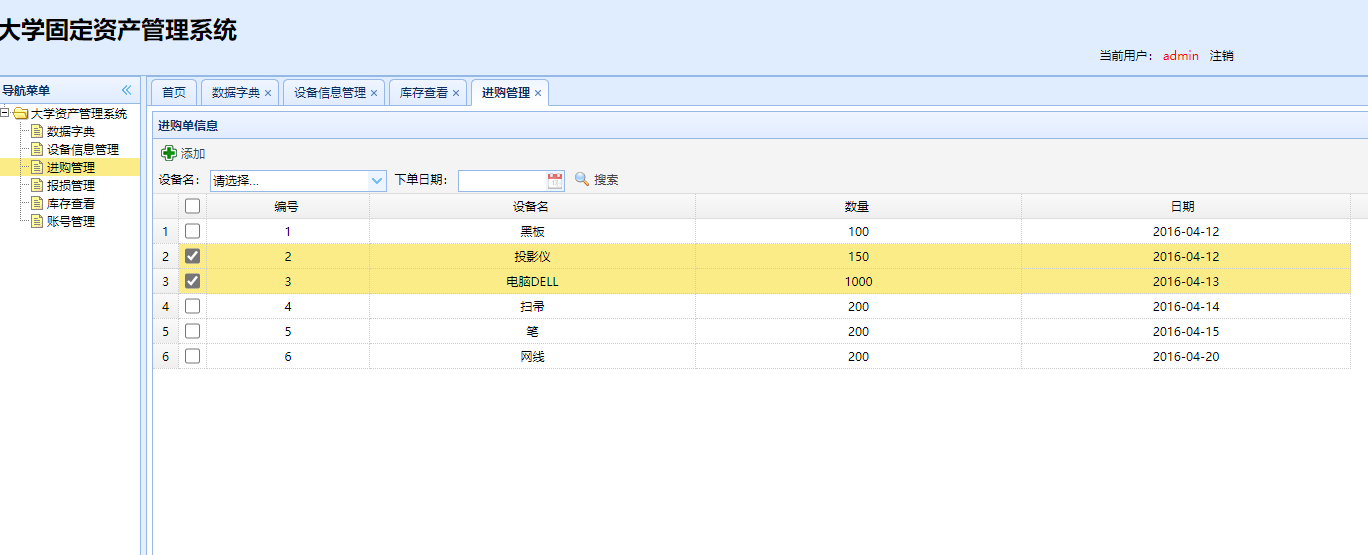
Task: Click the green plus add icon
Action: pos(169,153)
